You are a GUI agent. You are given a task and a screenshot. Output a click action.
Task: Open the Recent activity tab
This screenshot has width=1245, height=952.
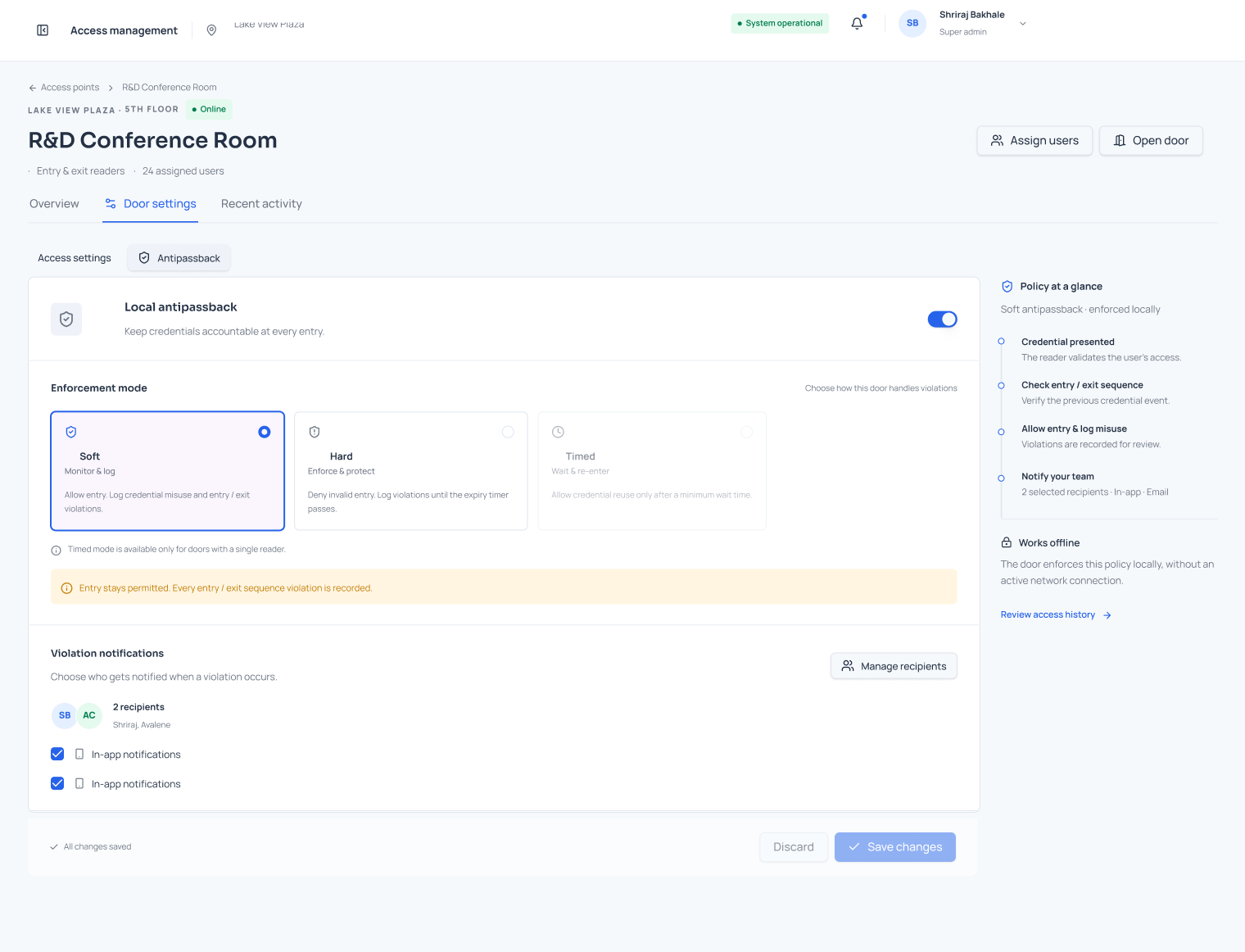point(261,204)
